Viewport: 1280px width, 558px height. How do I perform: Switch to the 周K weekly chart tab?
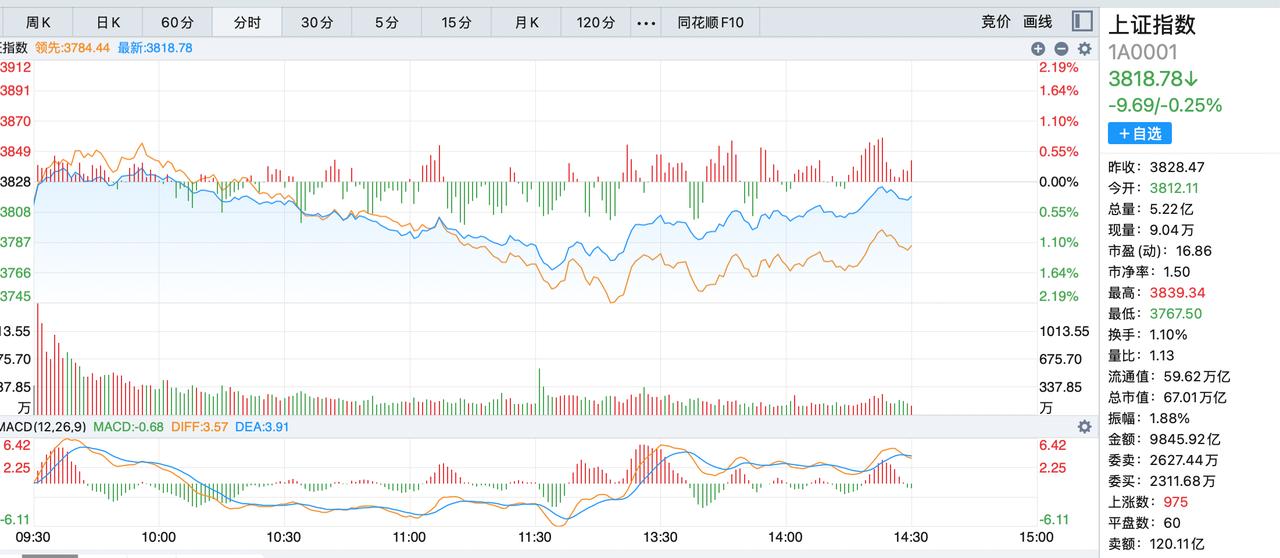point(38,22)
